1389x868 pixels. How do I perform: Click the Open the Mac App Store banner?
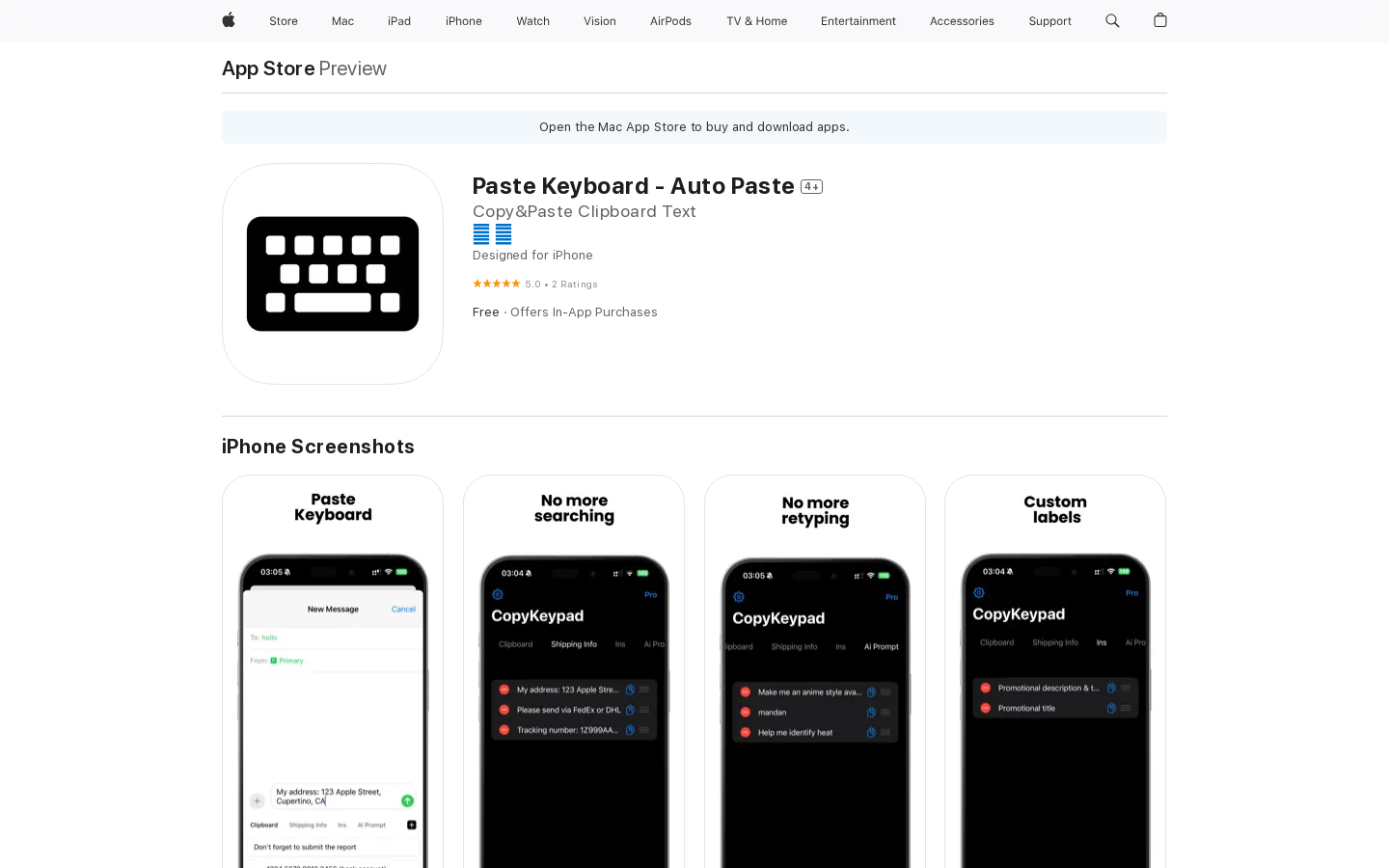[694, 127]
